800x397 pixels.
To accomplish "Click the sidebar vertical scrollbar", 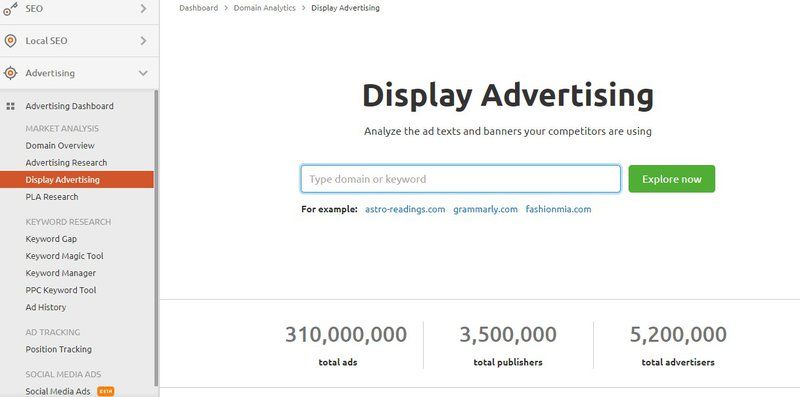I will (156, 240).
